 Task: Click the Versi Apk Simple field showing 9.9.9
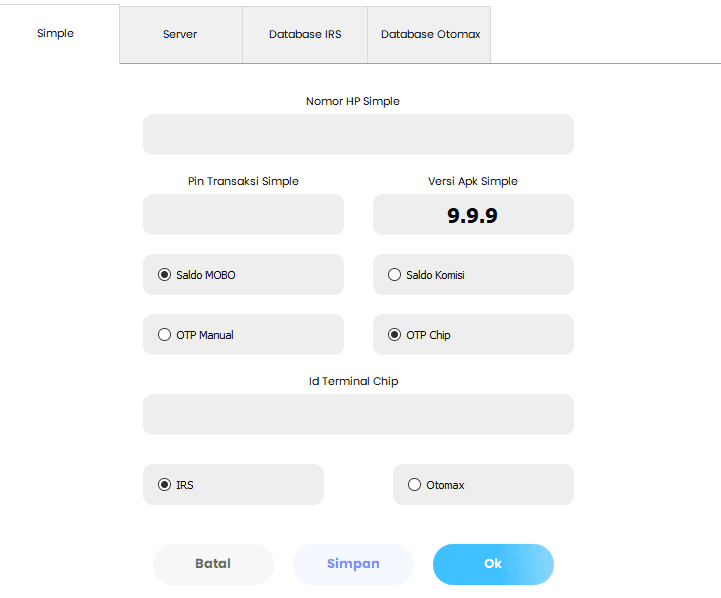click(473, 215)
